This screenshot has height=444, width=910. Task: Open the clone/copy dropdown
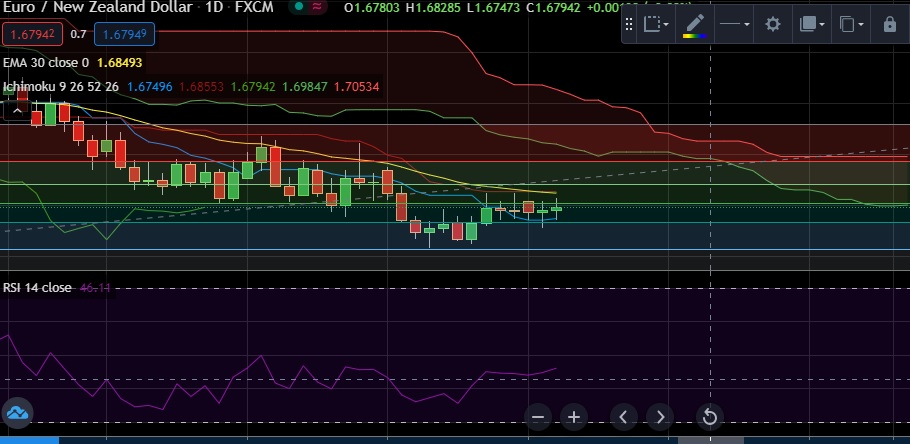pos(851,24)
